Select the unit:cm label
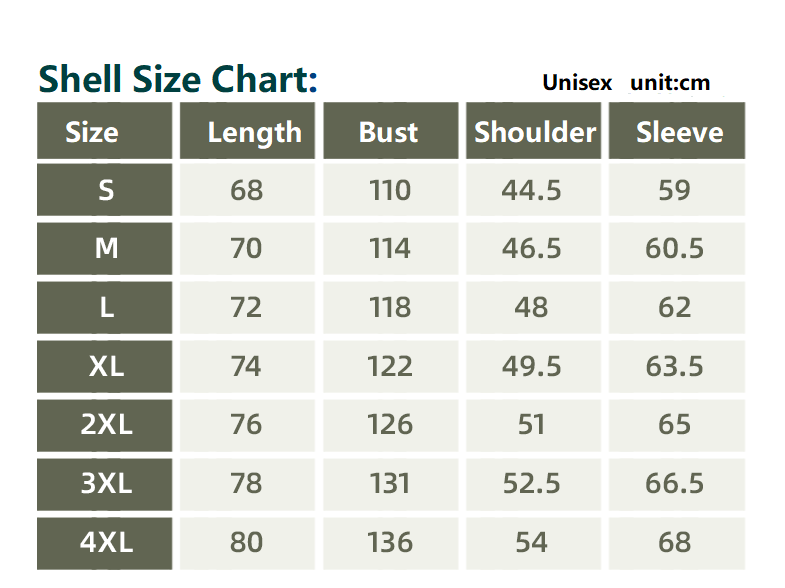This screenshot has height=588, width=785. [x=670, y=83]
